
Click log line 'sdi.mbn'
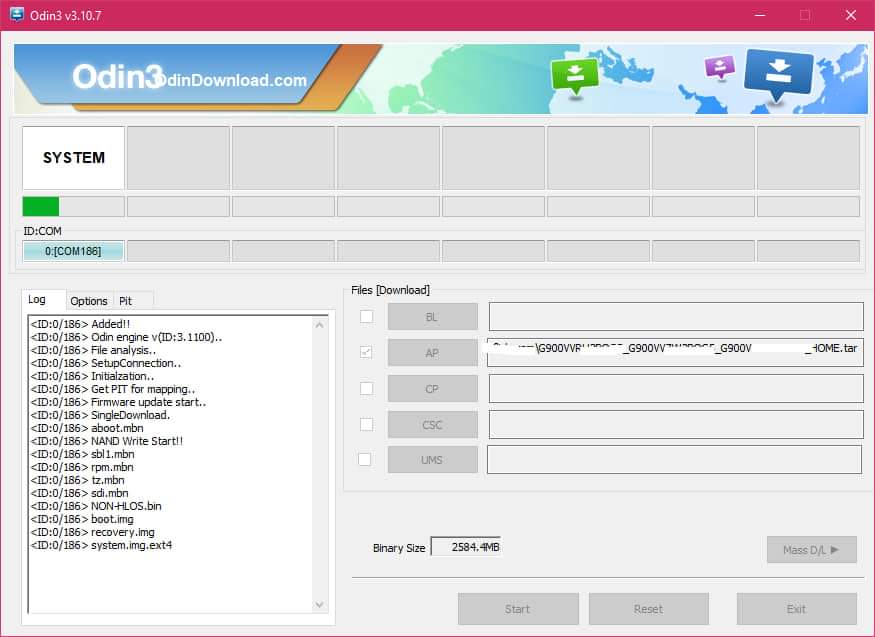coord(79,493)
